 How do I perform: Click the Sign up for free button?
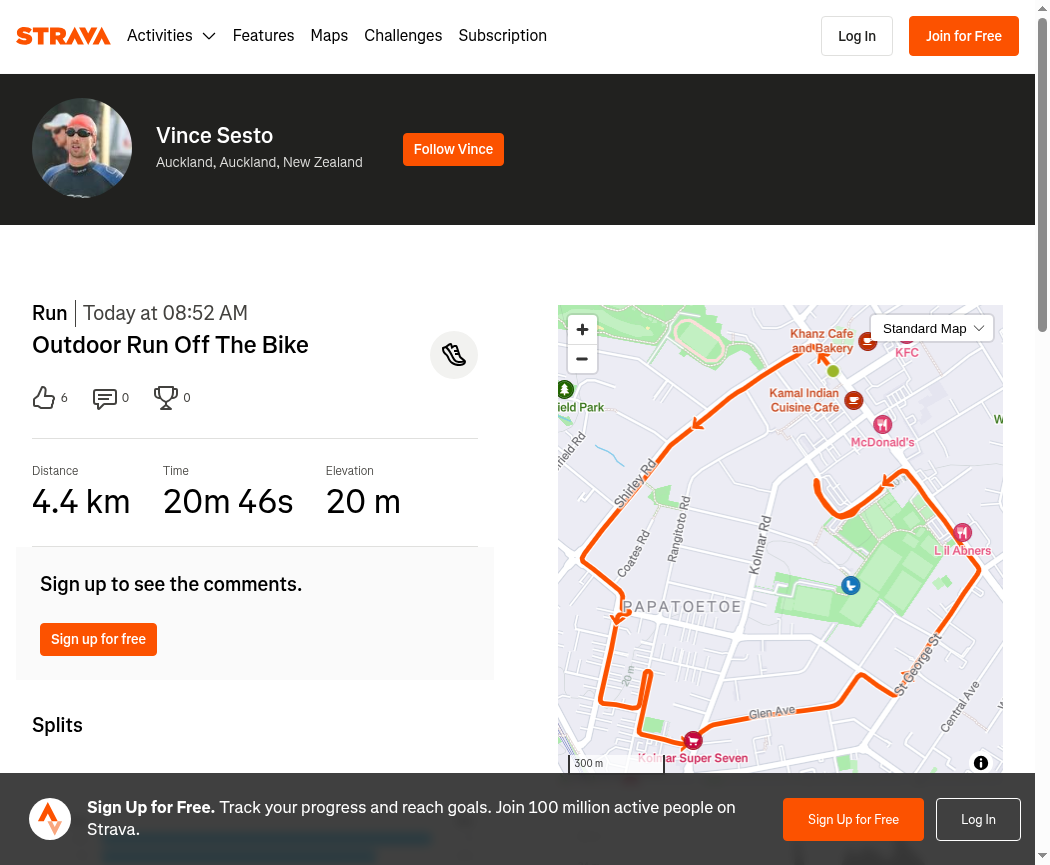pyautogui.click(x=98, y=639)
